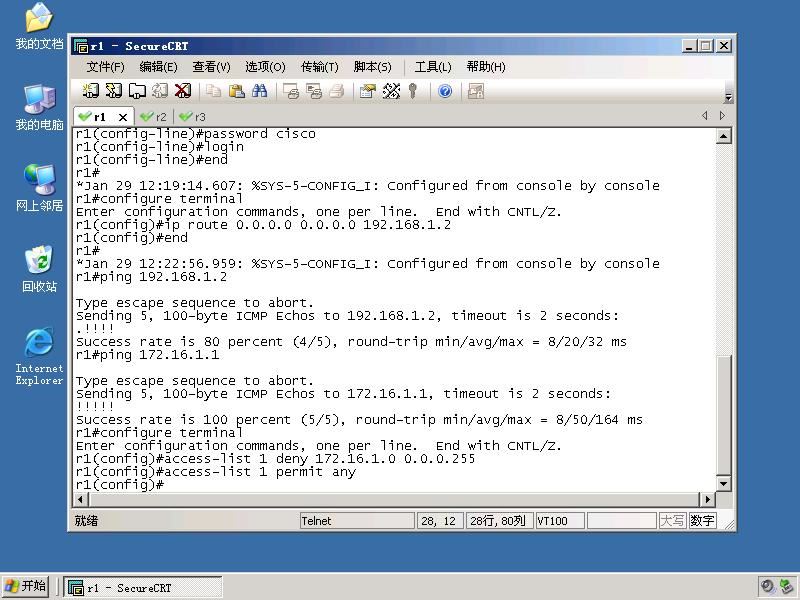Click the round gray system tray icon
The height and width of the screenshot is (600, 800).
point(767,587)
